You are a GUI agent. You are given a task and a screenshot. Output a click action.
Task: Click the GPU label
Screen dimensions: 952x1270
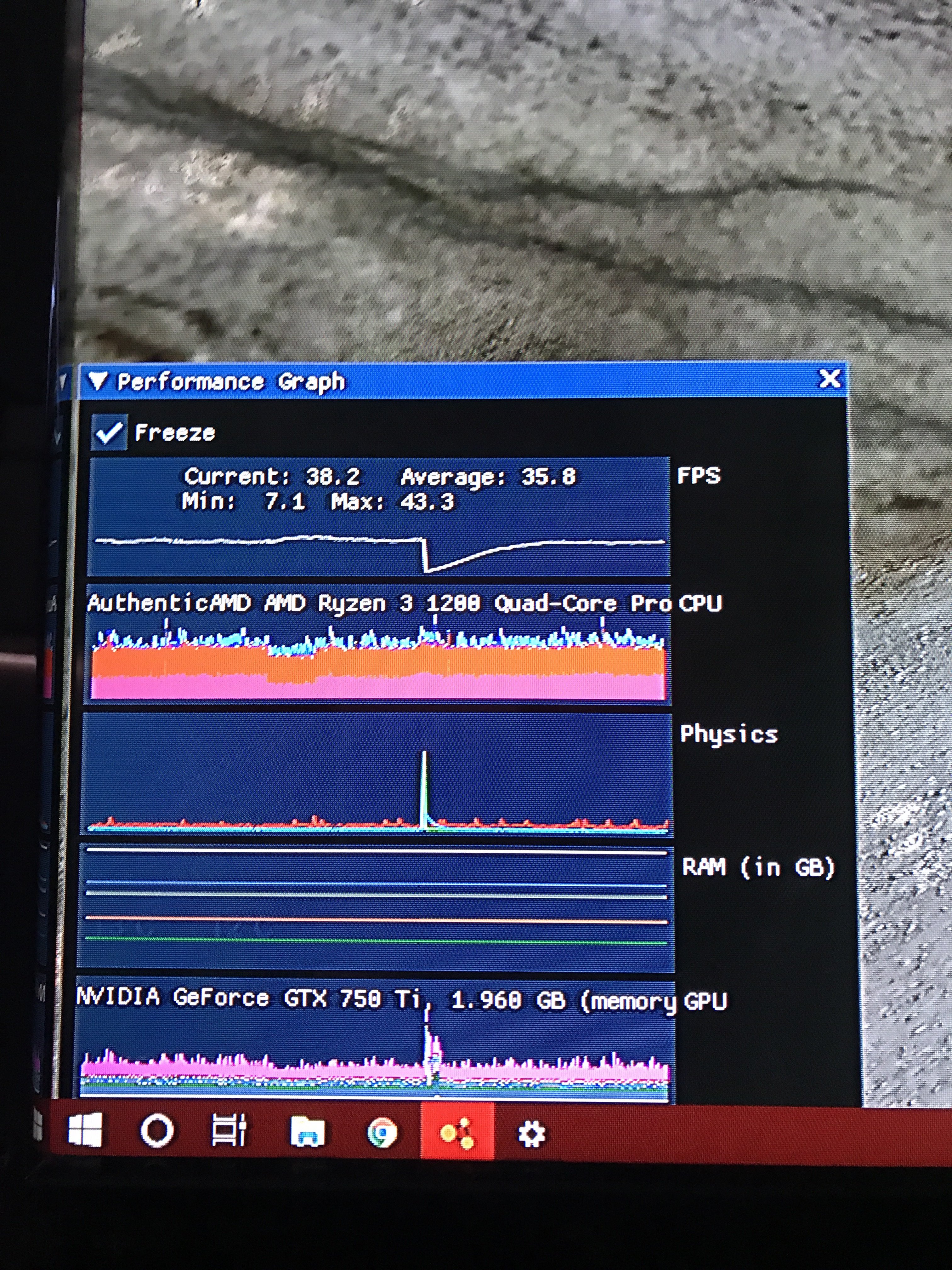[706, 1001]
